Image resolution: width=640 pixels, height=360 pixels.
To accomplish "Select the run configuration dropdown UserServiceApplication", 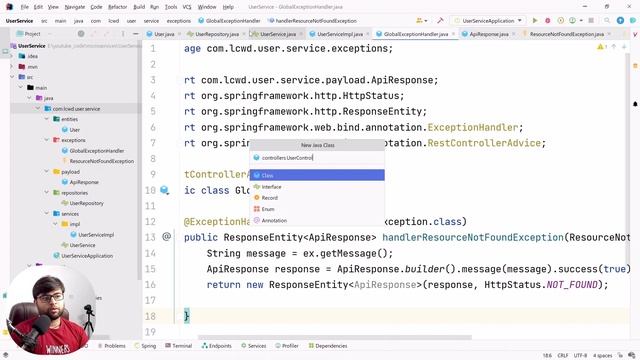I will (x=488, y=20).
